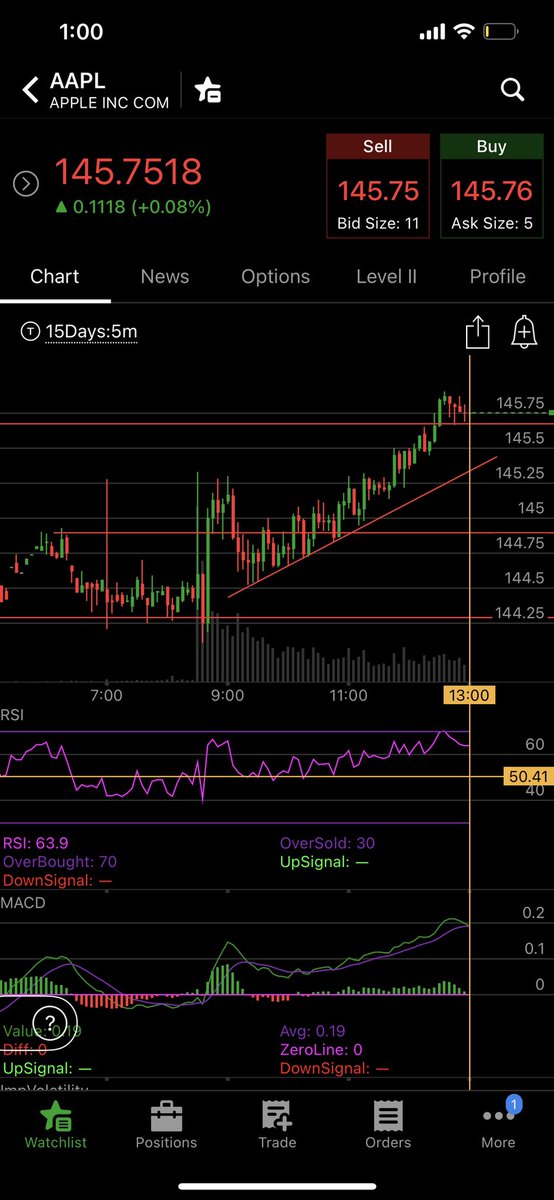
Task: Tap the RSI indicator title
Action: [13, 714]
